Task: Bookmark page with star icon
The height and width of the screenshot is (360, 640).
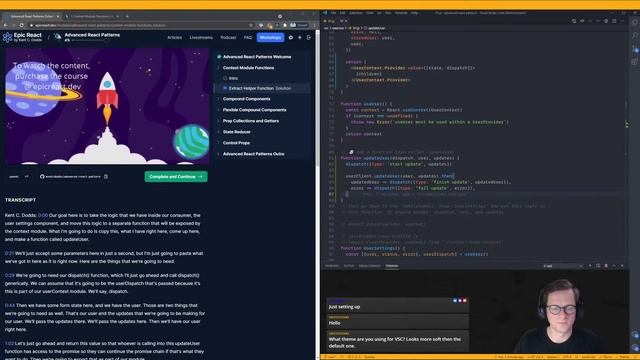Action: (251, 25)
